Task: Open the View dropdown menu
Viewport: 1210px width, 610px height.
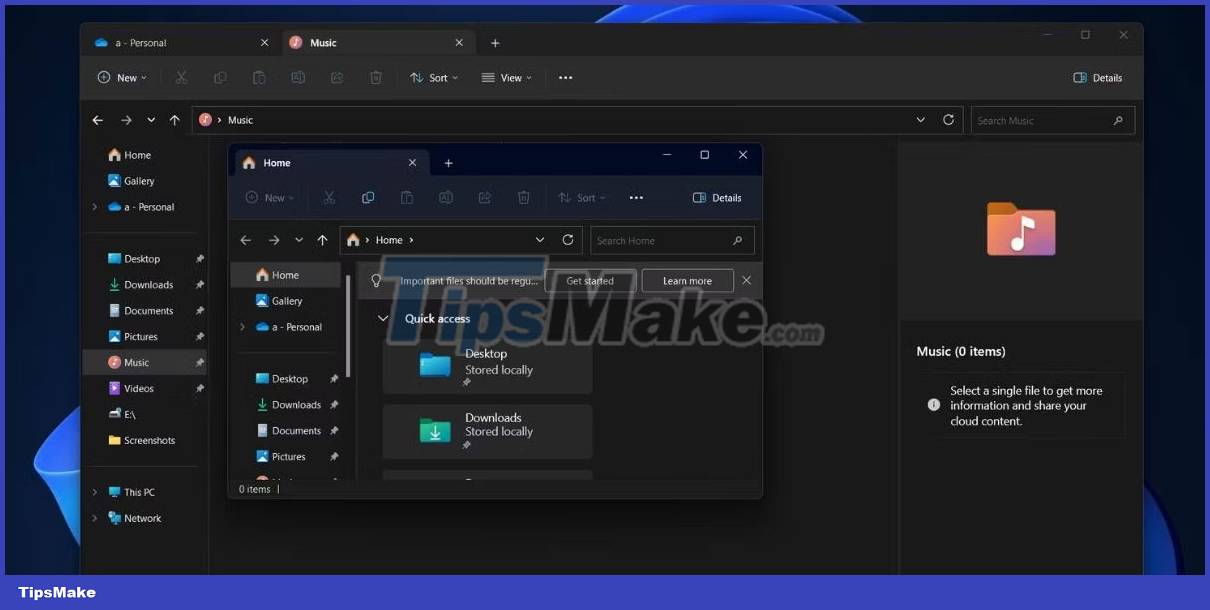Action: click(x=506, y=77)
